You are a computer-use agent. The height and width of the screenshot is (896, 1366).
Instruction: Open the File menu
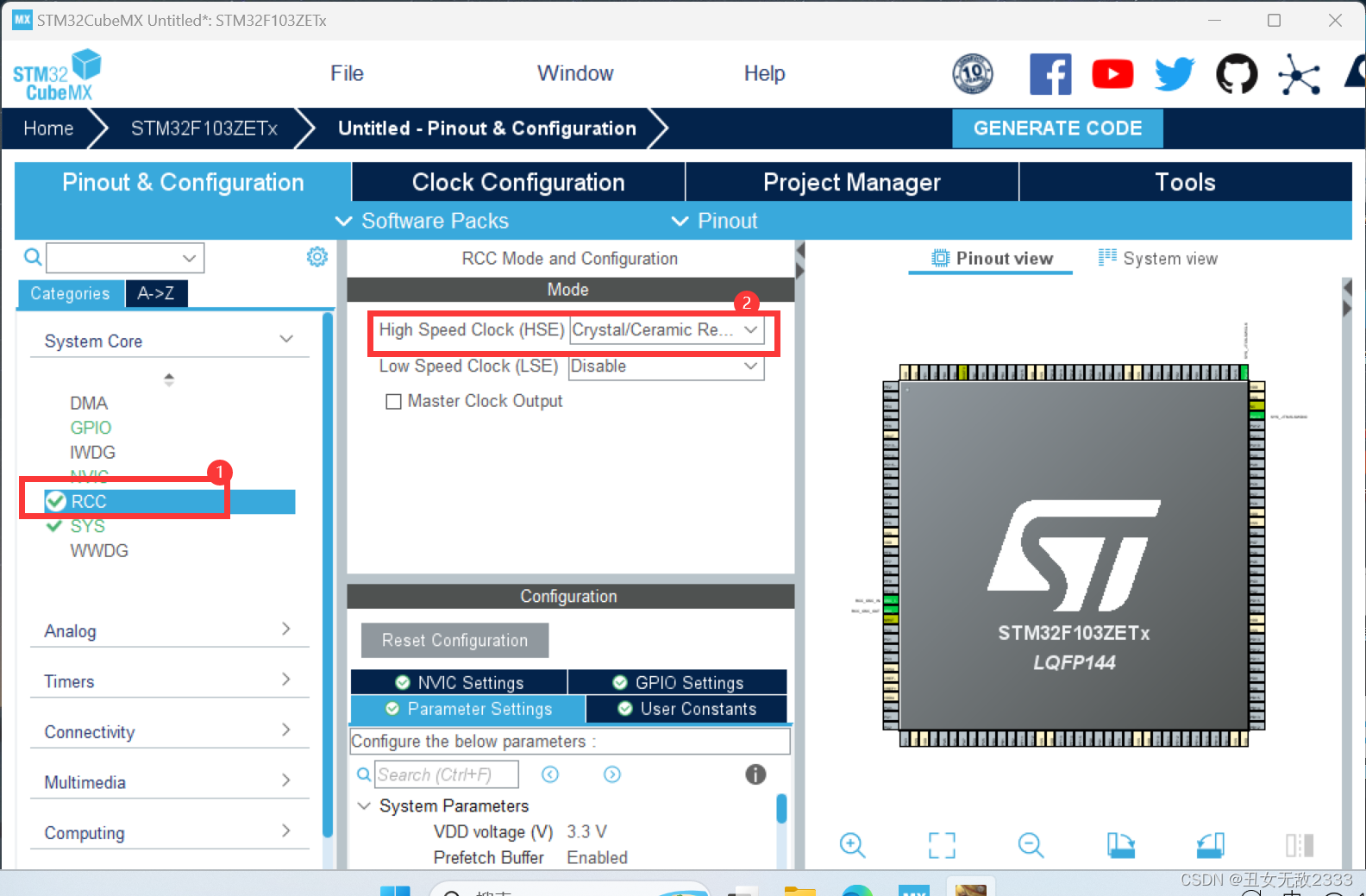click(x=347, y=73)
